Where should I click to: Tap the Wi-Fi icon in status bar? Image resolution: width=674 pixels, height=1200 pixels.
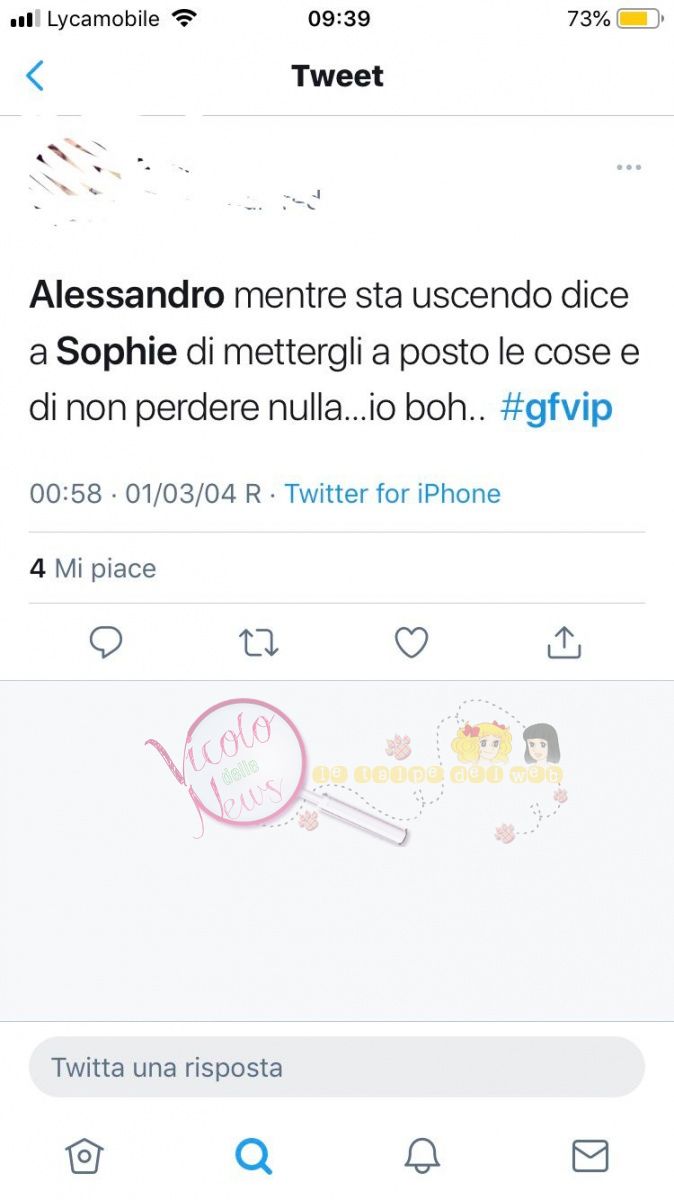pyautogui.click(x=184, y=18)
